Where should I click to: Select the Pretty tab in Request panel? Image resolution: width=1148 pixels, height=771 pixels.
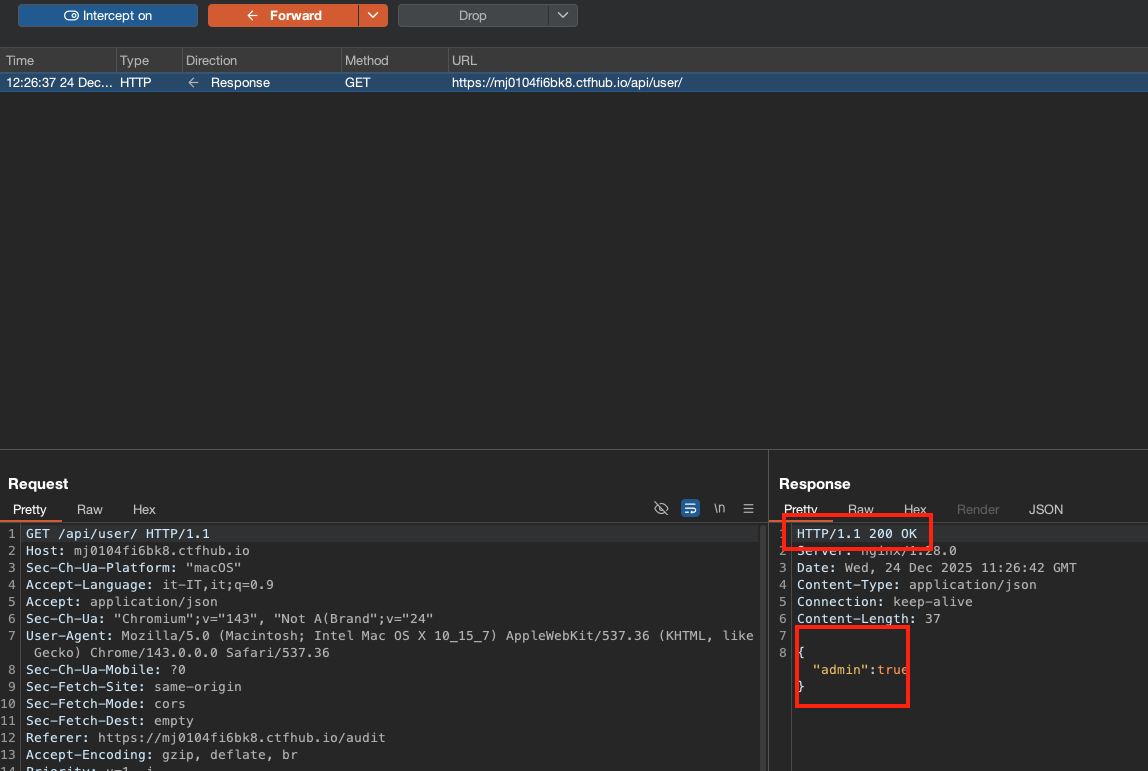click(x=30, y=510)
